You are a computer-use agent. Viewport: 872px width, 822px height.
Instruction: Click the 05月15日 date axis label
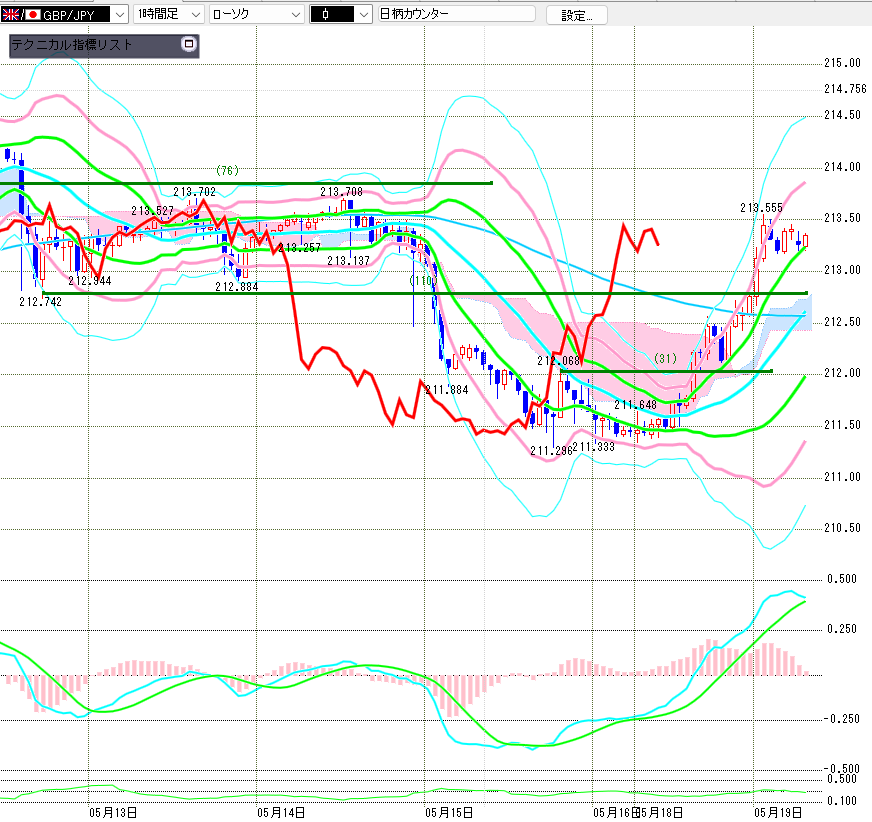(x=449, y=813)
